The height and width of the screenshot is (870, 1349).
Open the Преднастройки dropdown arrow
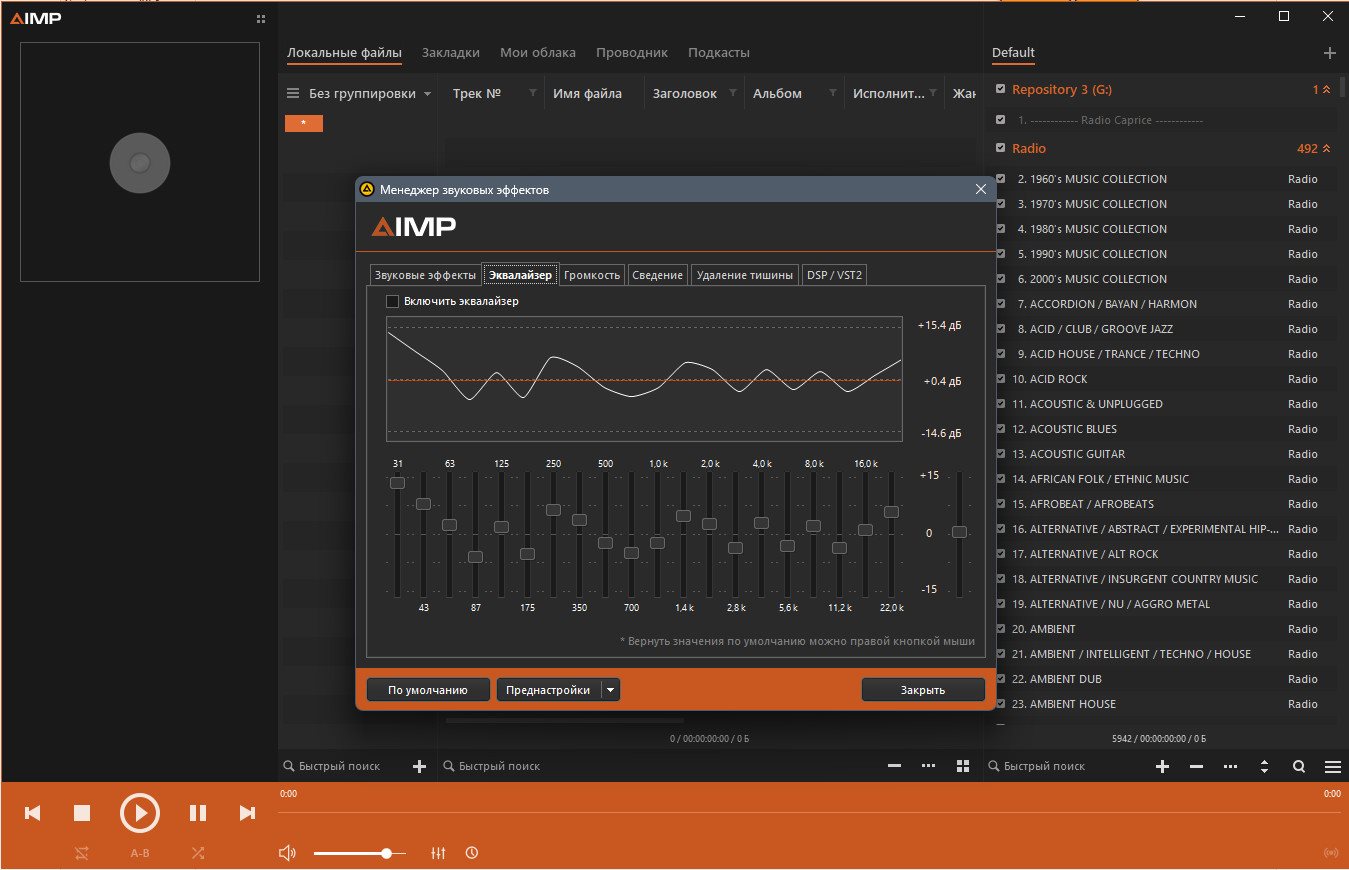[611, 690]
